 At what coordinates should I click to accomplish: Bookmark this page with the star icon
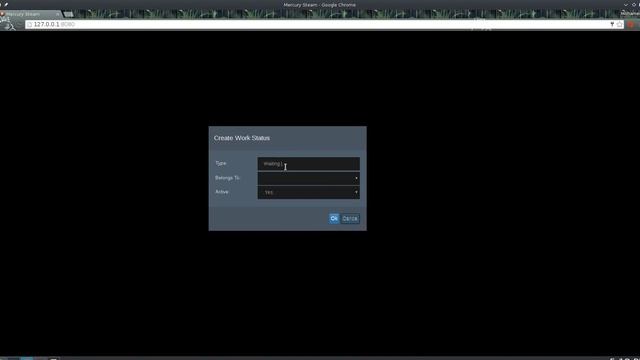click(x=620, y=24)
